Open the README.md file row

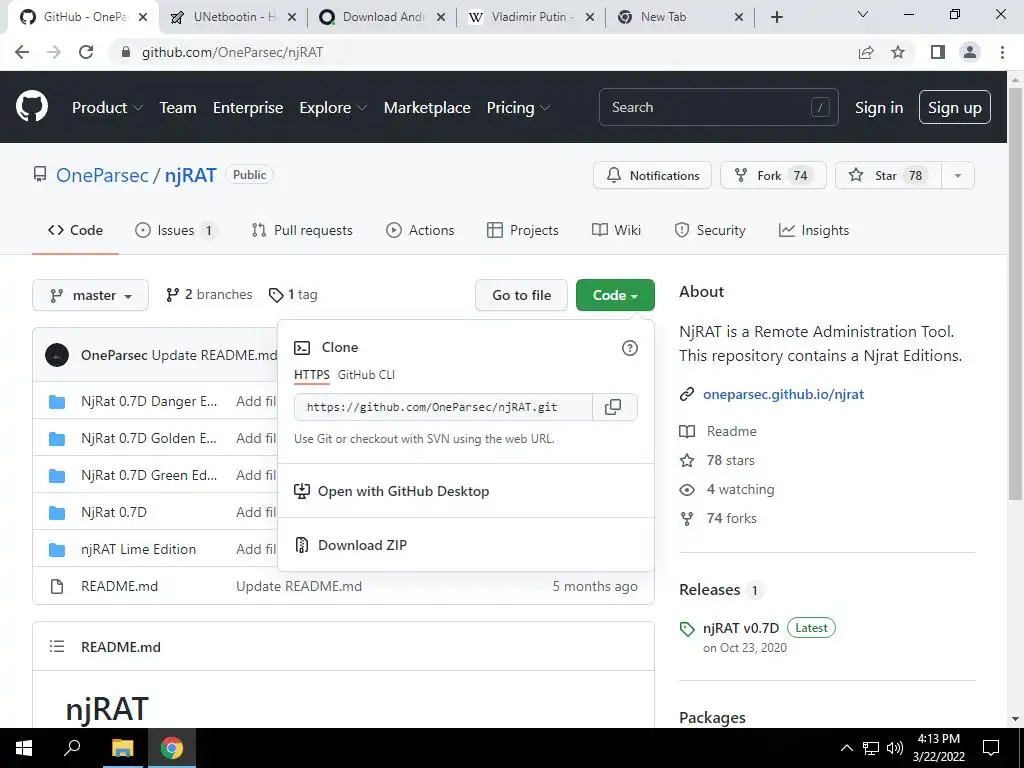(344, 586)
